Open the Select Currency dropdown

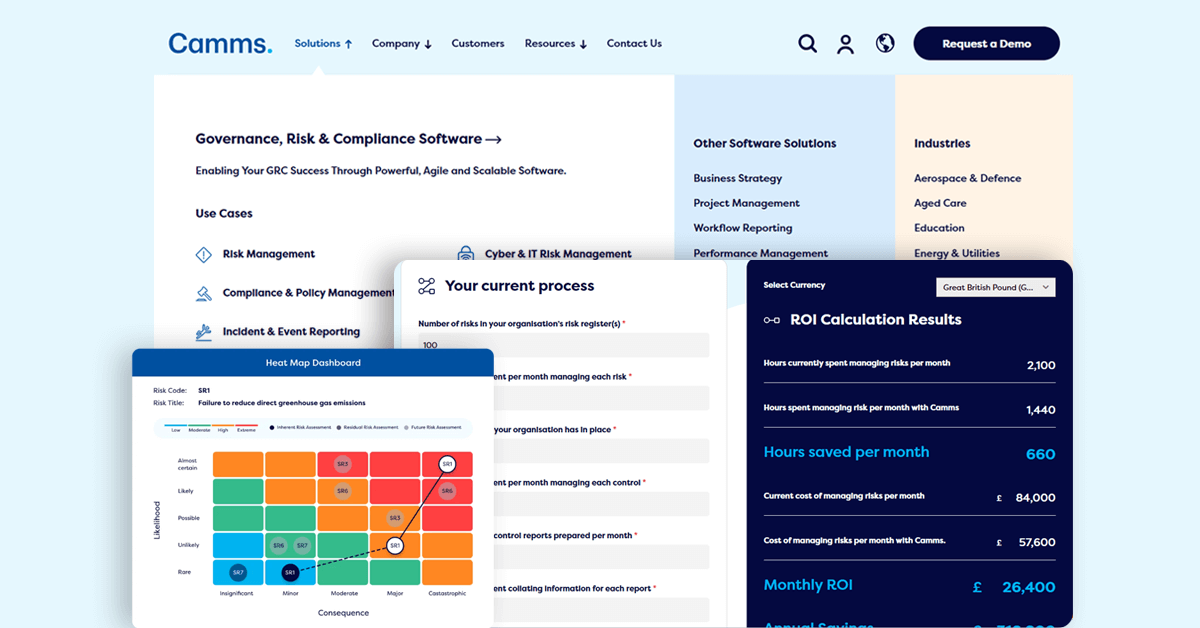(996, 288)
